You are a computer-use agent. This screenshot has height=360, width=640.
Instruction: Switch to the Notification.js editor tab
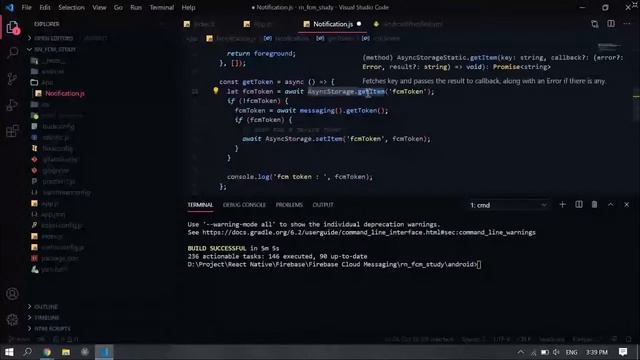pyautogui.click(x=333, y=24)
